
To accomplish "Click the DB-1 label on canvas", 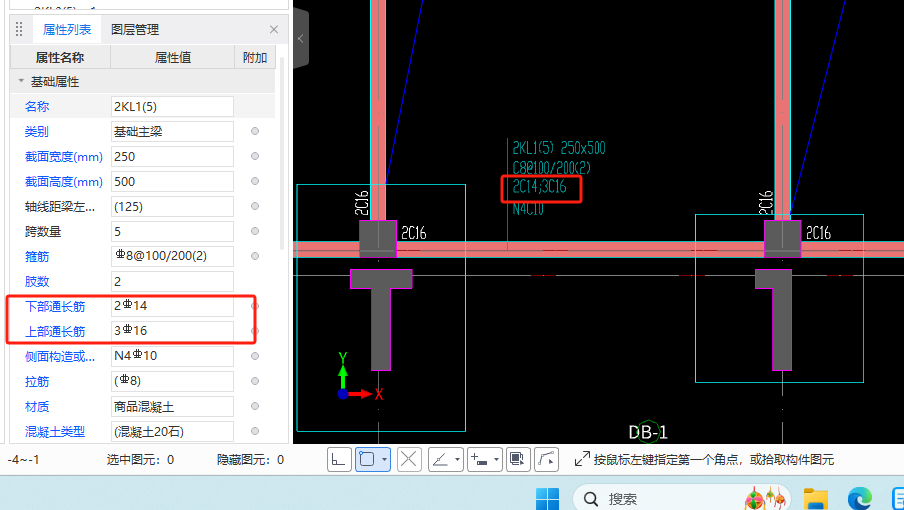I will [648, 432].
